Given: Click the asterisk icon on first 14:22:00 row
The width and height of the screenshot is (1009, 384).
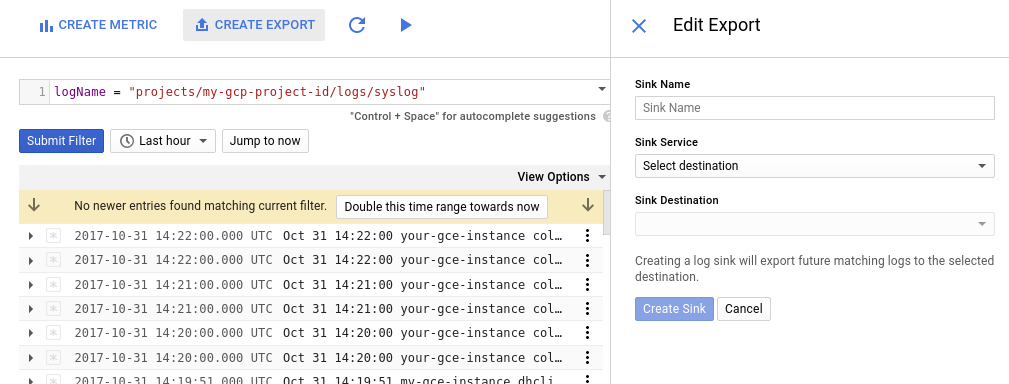Looking at the screenshot, I should [53, 236].
